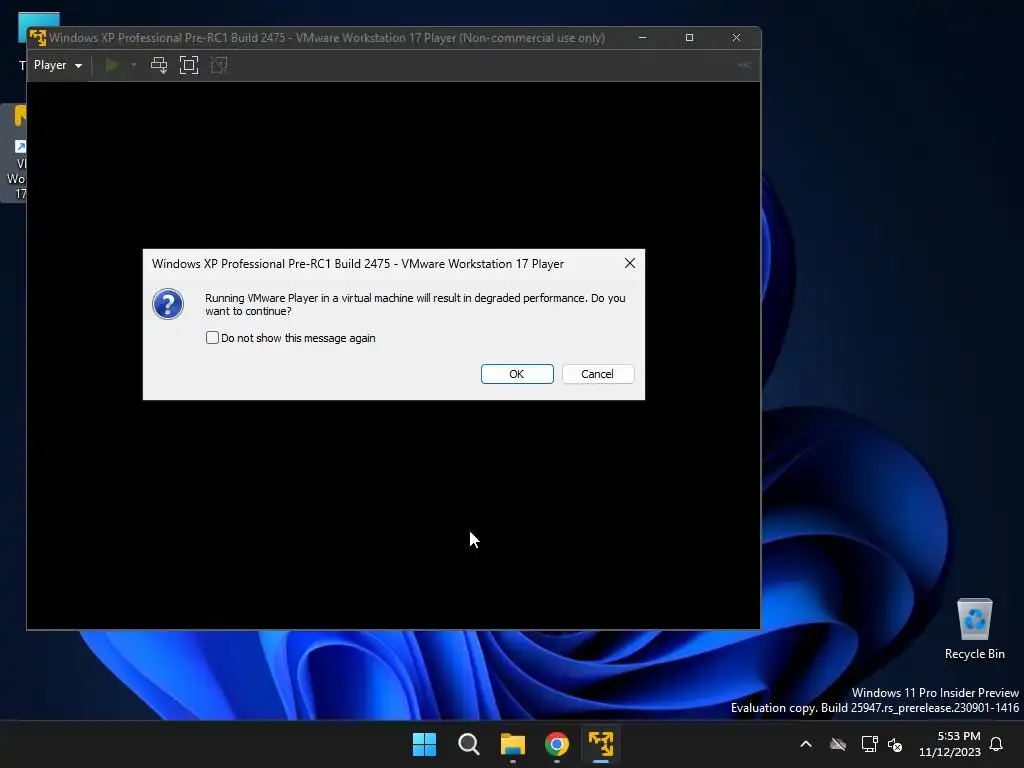This screenshot has width=1024, height=768.
Task: Click the collapse toolbar arrows icon
Action: coord(744,65)
